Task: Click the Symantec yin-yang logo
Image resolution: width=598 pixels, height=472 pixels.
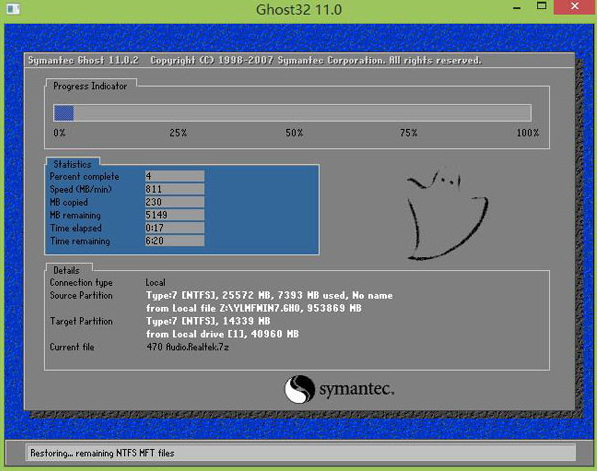Action: (299, 389)
